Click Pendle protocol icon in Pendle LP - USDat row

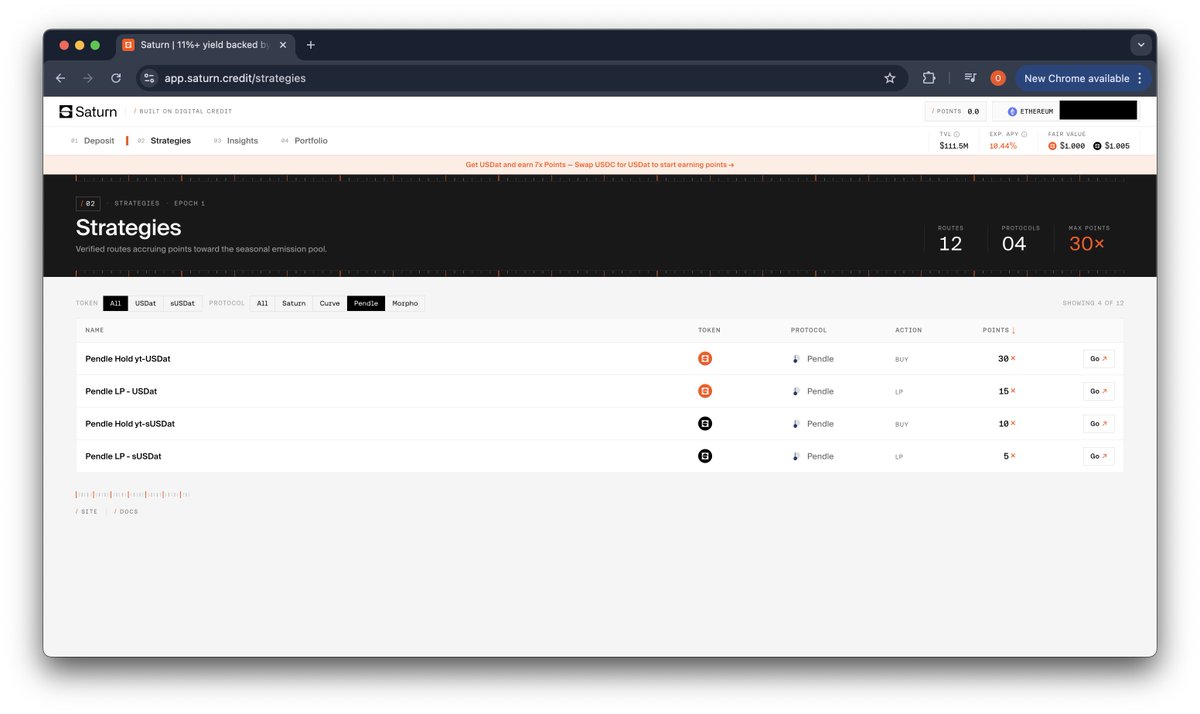point(796,391)
